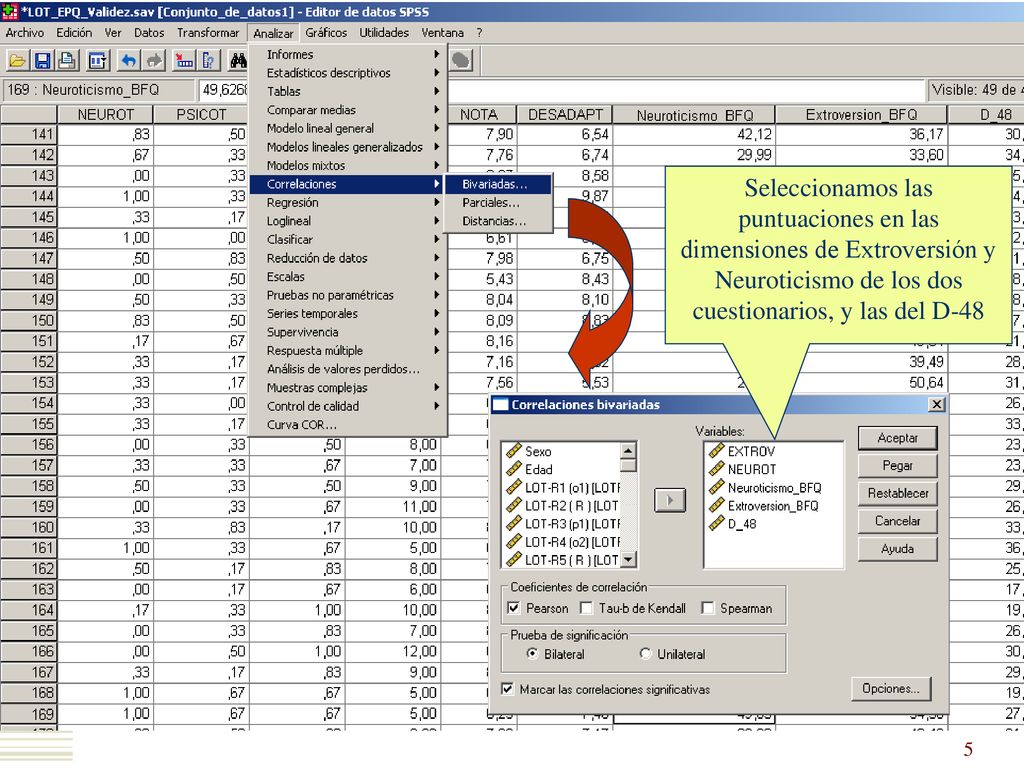Select the LOT-R1 (o1) variable
This screenshot has width=1024, height=768.
click(x=561, y=488)
